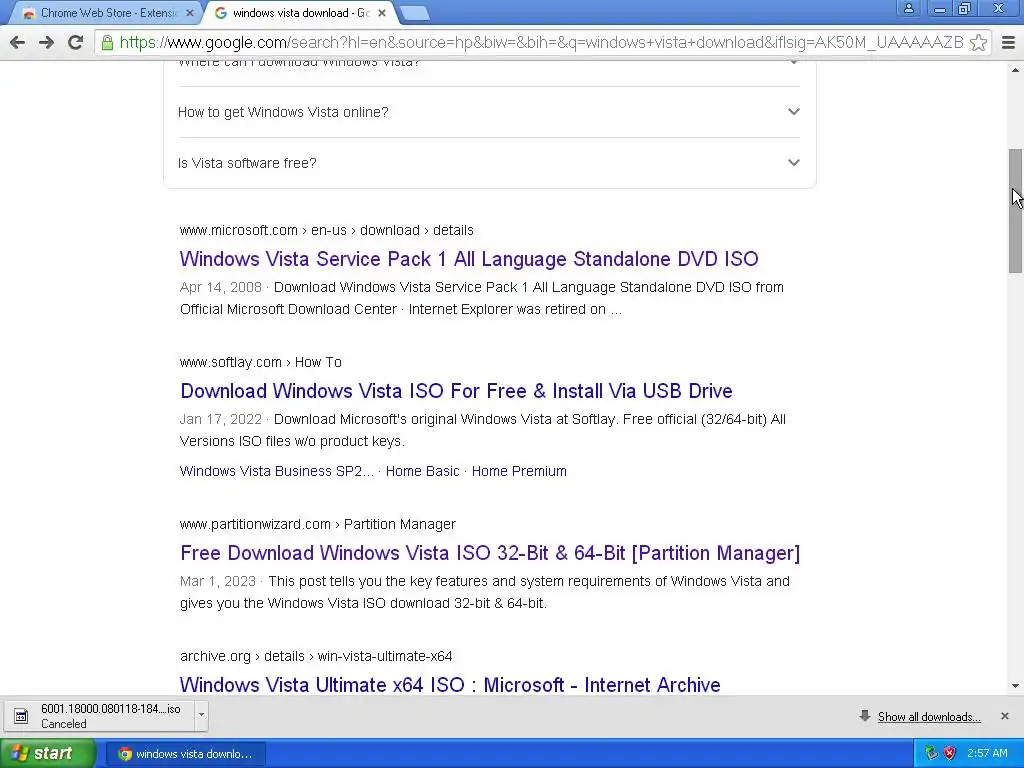Screen dimensions: 1024x768
Task: Click the scrollbar up arrow
Action: click(x=1015, y=69)
